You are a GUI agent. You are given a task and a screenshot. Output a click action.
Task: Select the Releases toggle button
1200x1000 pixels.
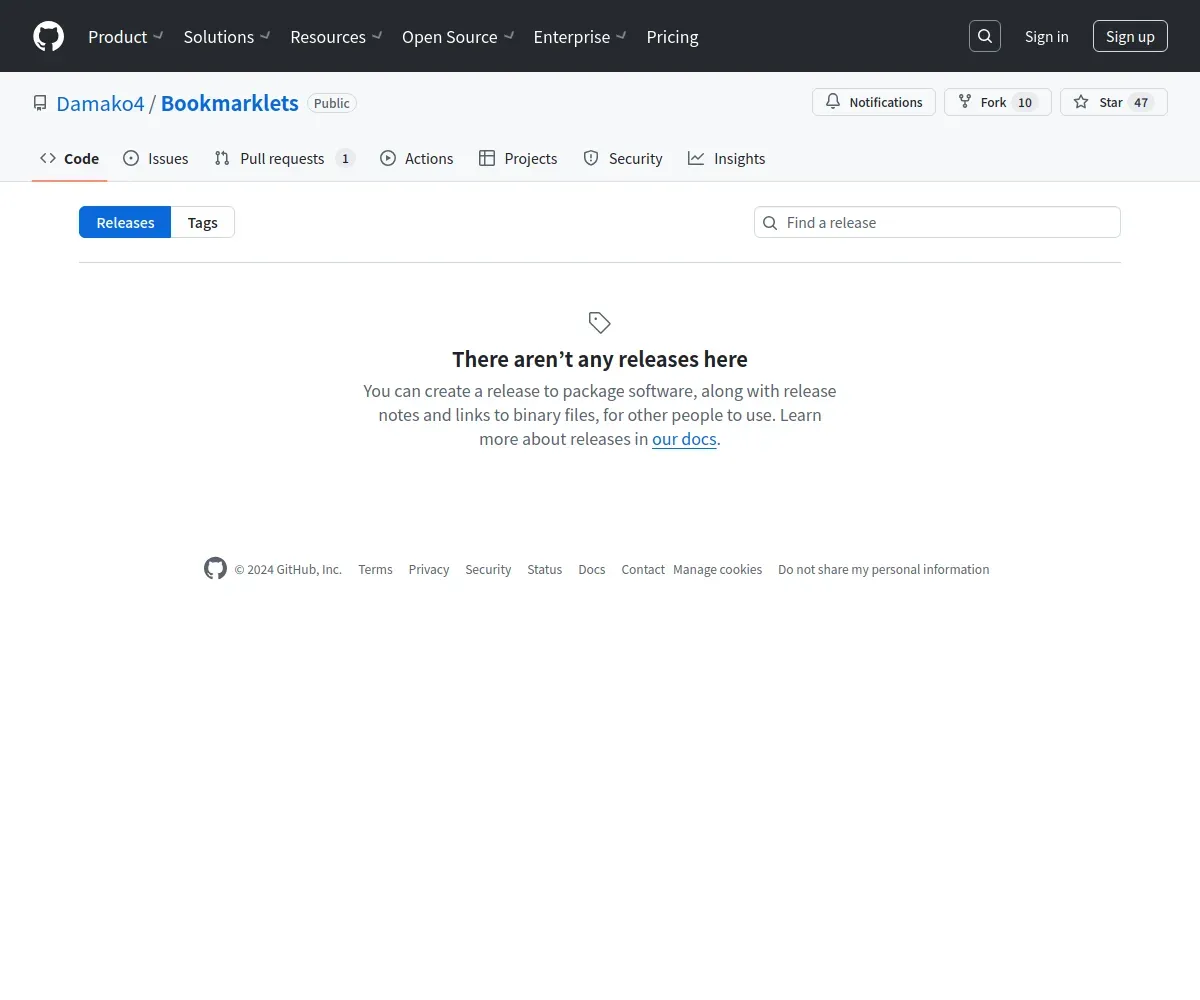click(125, 222)
